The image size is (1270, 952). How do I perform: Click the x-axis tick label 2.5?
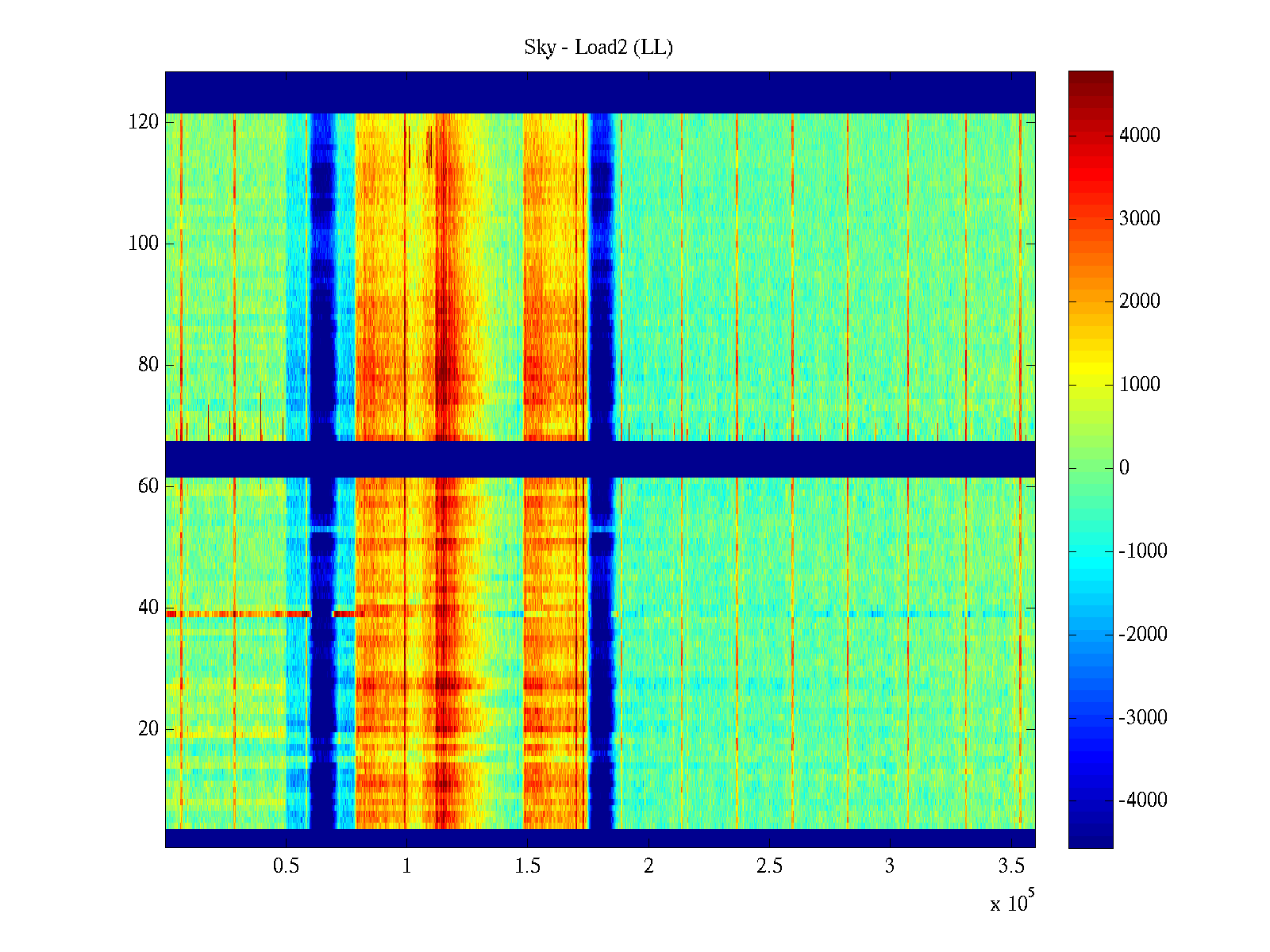coord(769,866)
